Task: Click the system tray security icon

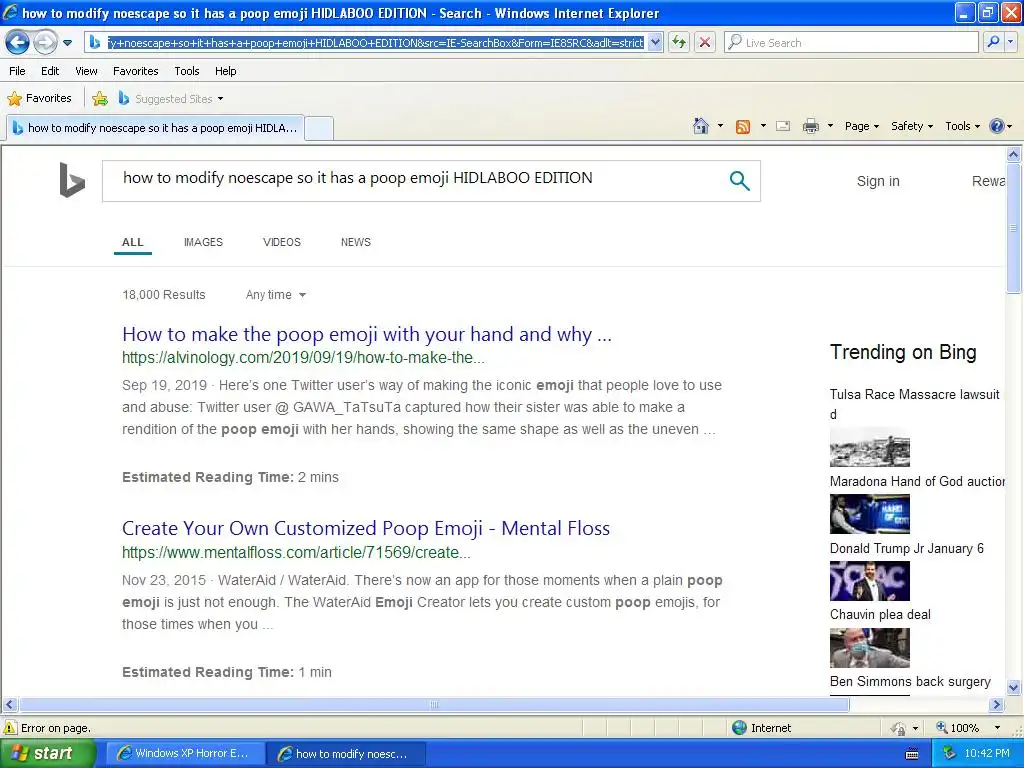Action: click(949, 754)
